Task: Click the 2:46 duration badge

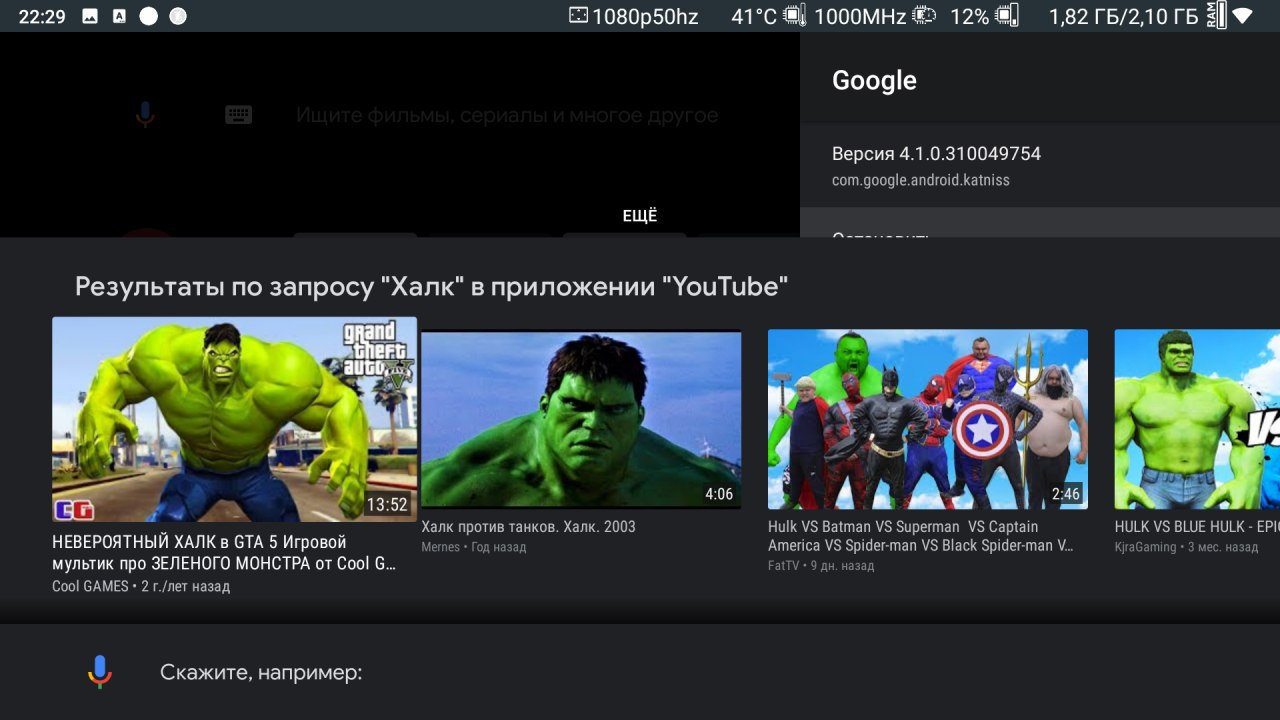Action: [1066, 494]
